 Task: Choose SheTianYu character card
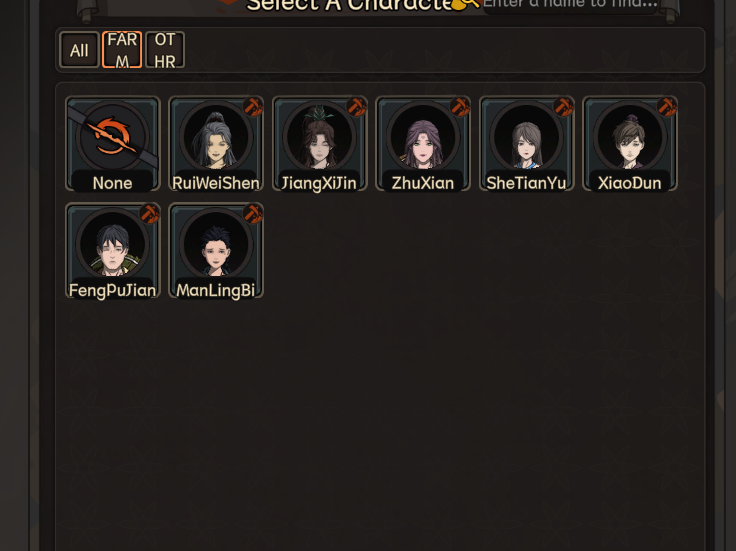(527, 144)
